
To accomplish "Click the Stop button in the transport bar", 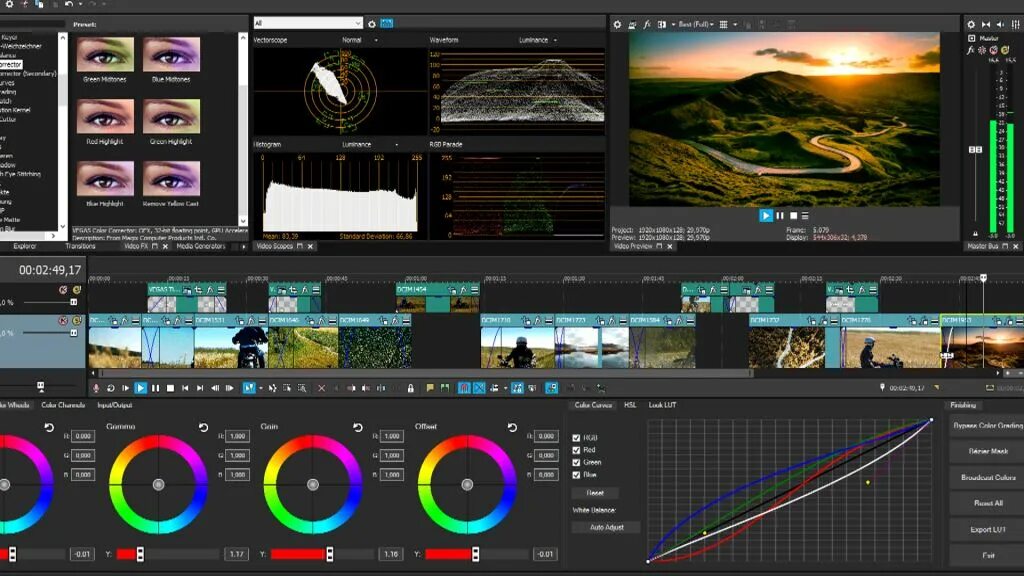I will point(170,388).
